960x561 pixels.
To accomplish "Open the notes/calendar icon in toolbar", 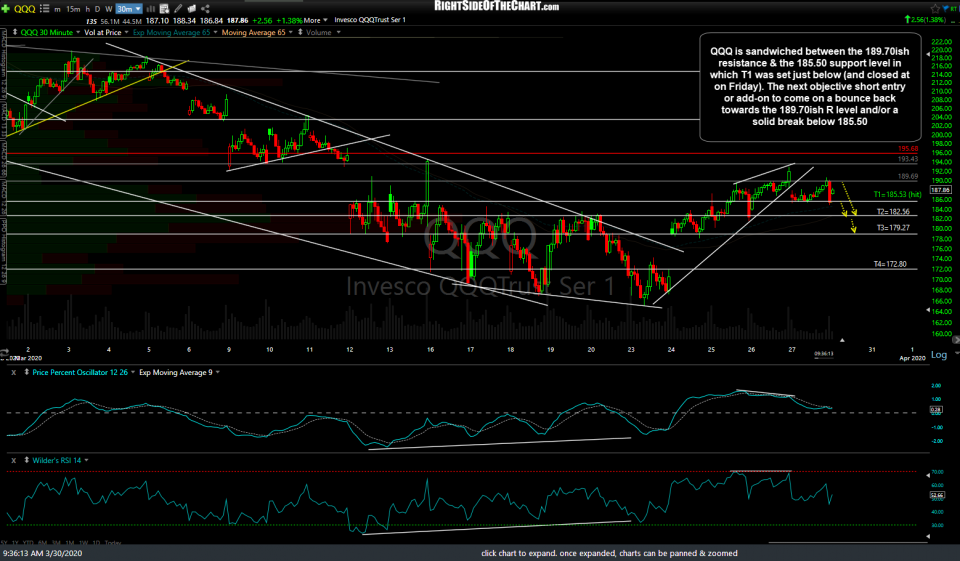I will 164,9.
